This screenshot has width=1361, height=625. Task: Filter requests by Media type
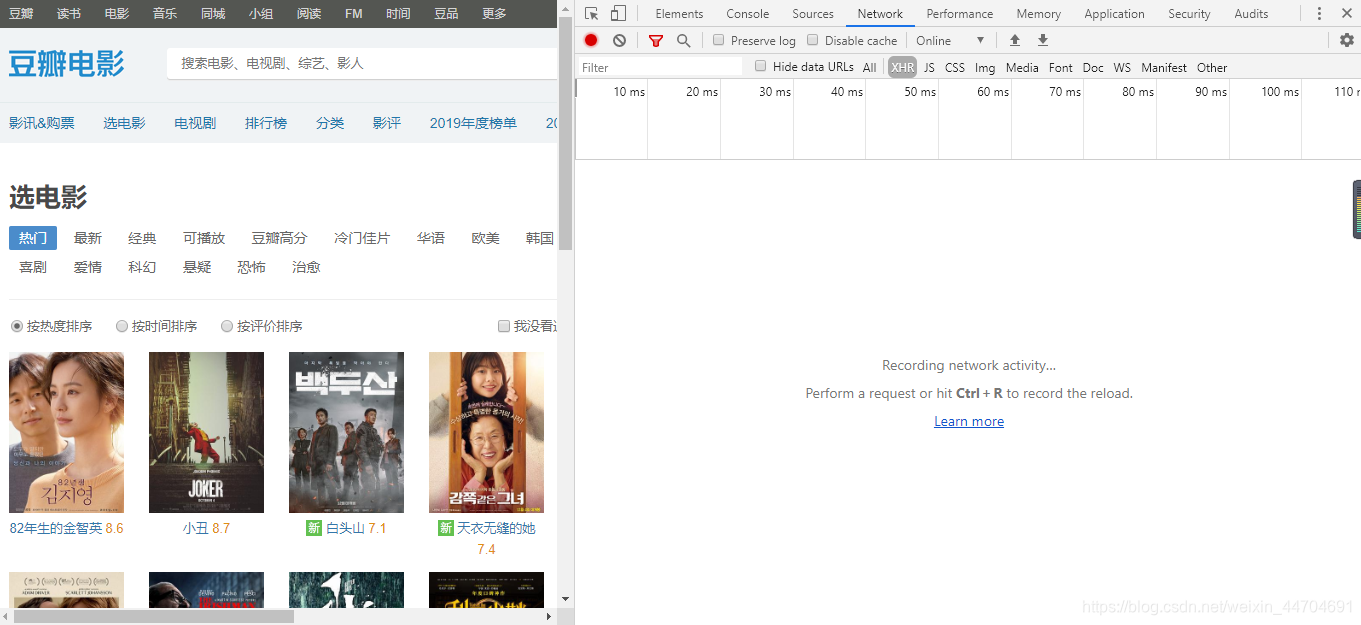pos(1022,67)
